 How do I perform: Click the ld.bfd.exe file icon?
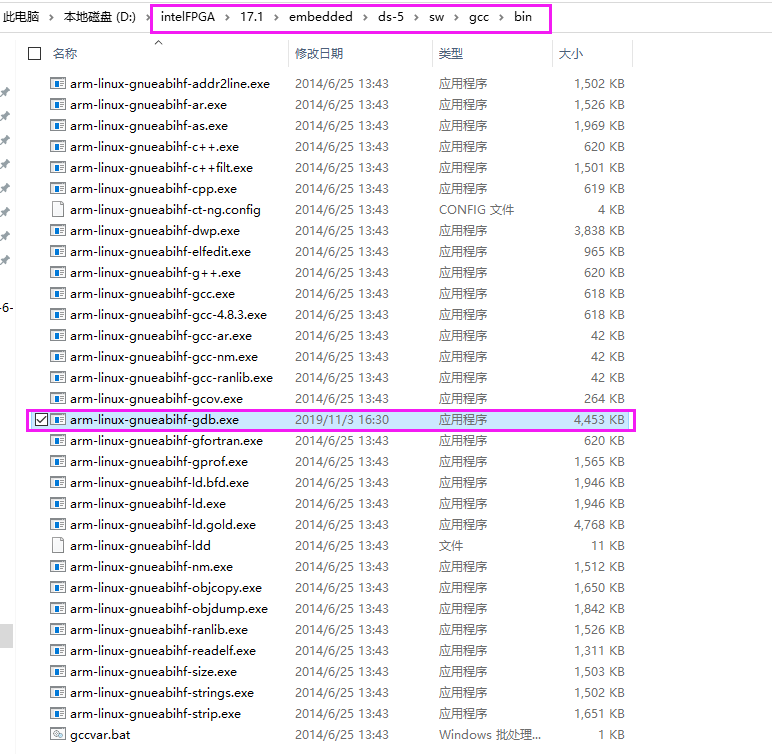[58, 483]
